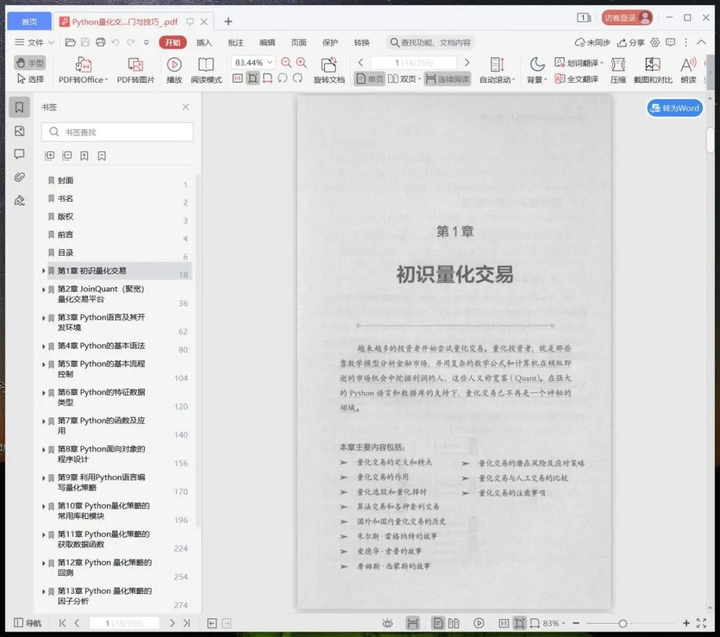Click the page number field in toolbar

click(x=413, y=62)
